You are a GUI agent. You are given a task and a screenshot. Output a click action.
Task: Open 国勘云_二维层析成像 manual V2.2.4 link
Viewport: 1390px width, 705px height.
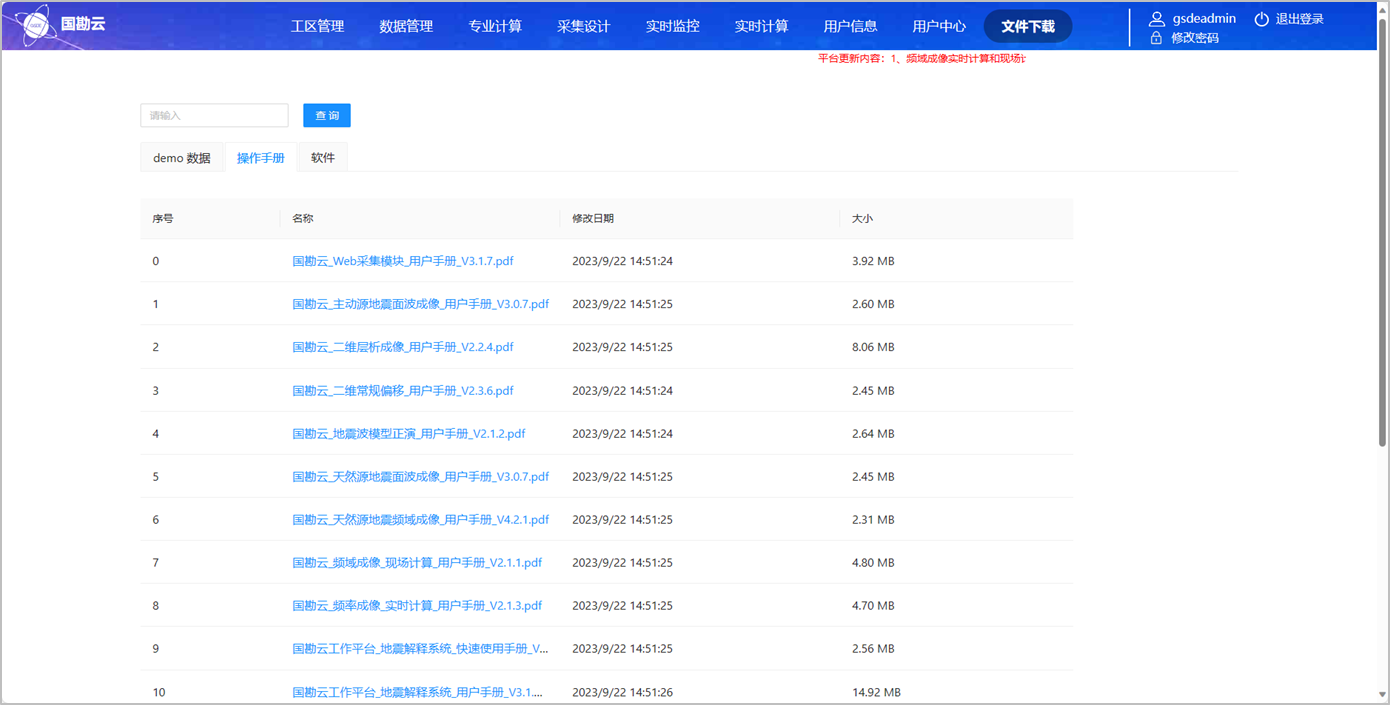point(403,347)
